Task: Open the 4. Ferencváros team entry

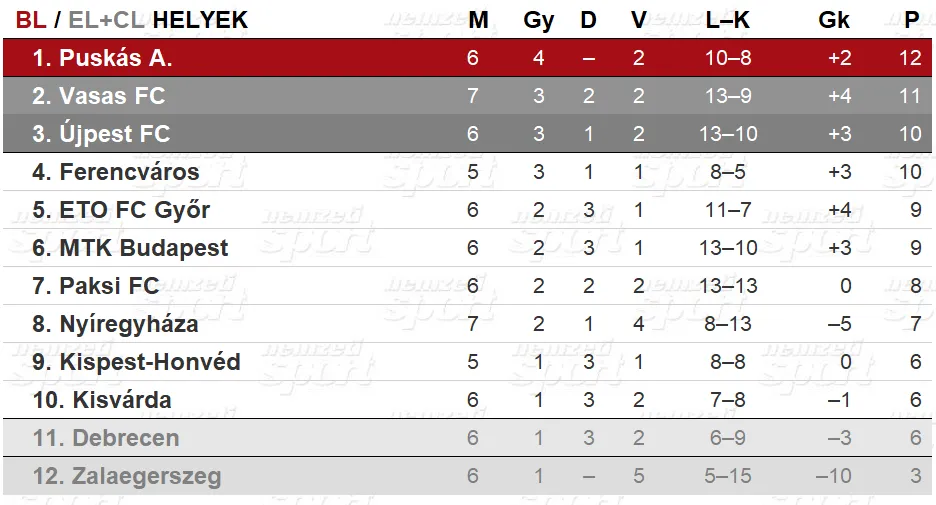Action: 116,172
